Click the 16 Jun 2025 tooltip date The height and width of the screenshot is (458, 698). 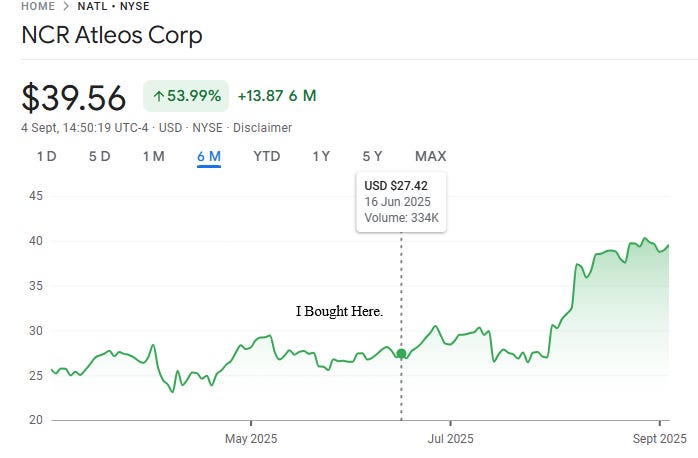[398, 202]
